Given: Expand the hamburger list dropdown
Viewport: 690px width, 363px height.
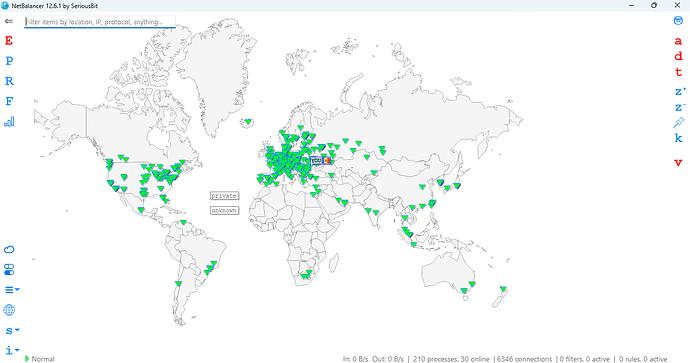Looking at the screenshot, I should (x=11, y=290).
